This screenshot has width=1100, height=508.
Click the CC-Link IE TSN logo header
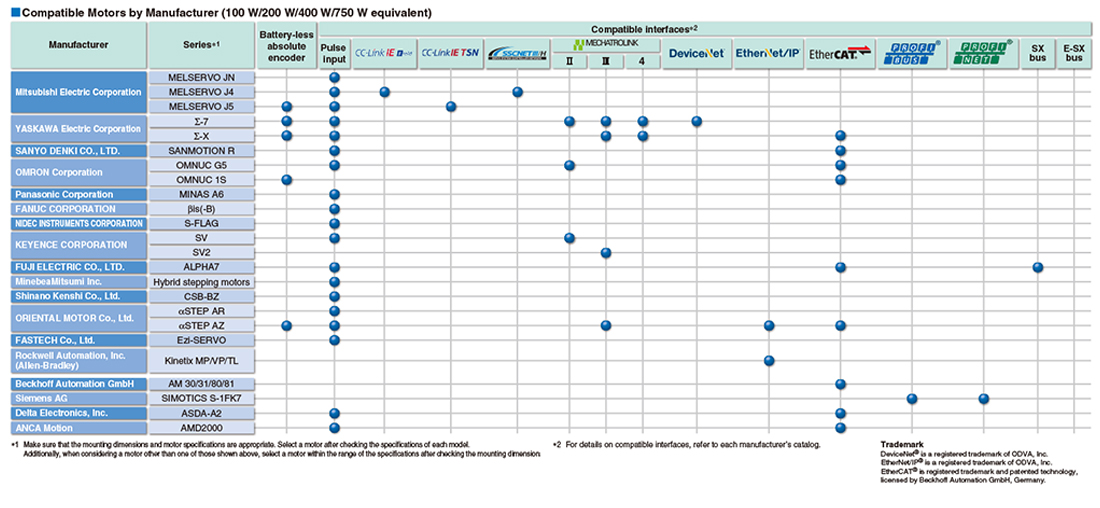[x=451, y=53]
